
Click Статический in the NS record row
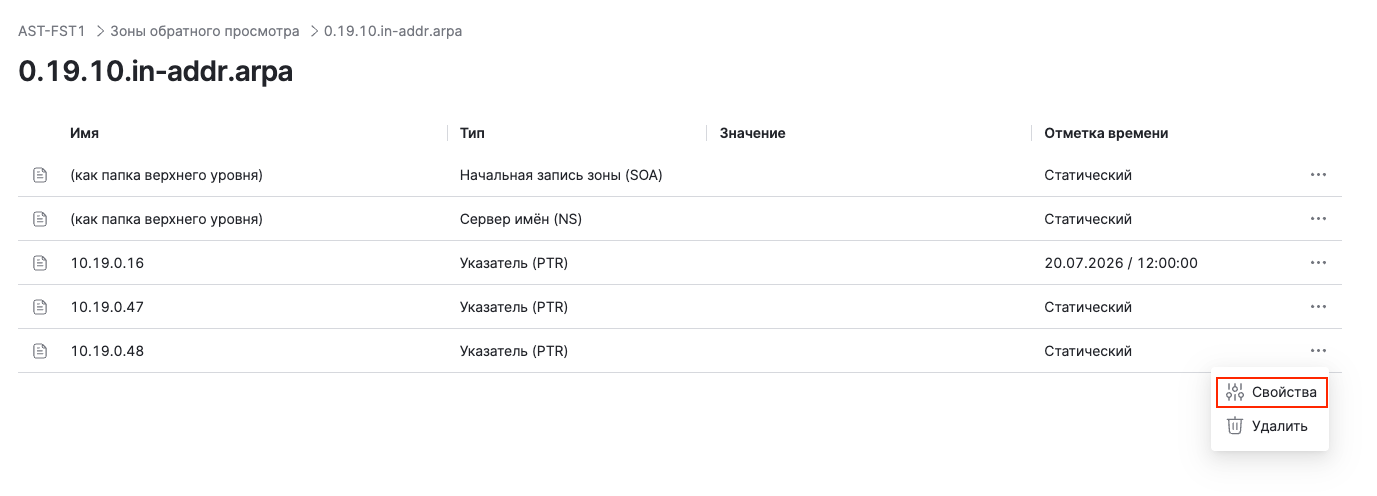1088,219
